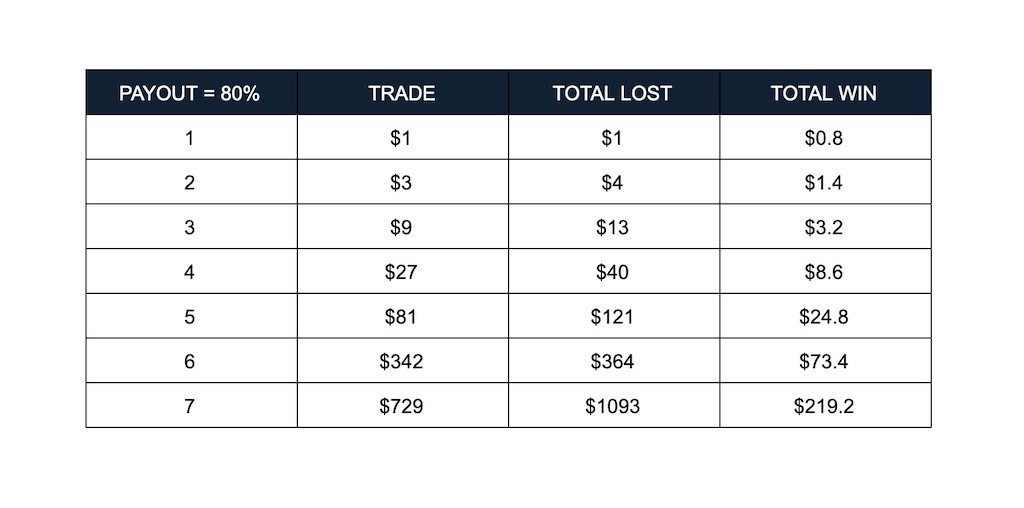The image size is (1024, 508).
Task: Select the $342 trade cell
Action: pos(402,361)
